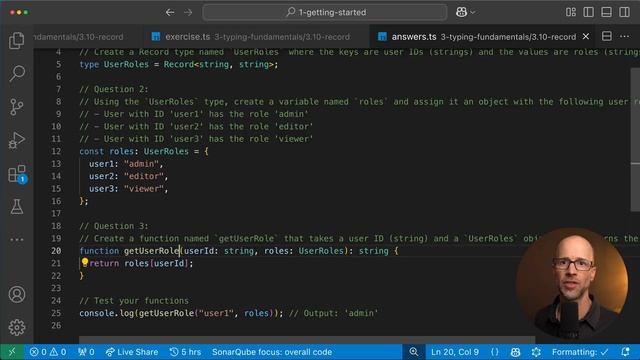The width and height of the screenshot is (640, 360).
Task: Go forward using the navigation arrow
Action: 188,12
